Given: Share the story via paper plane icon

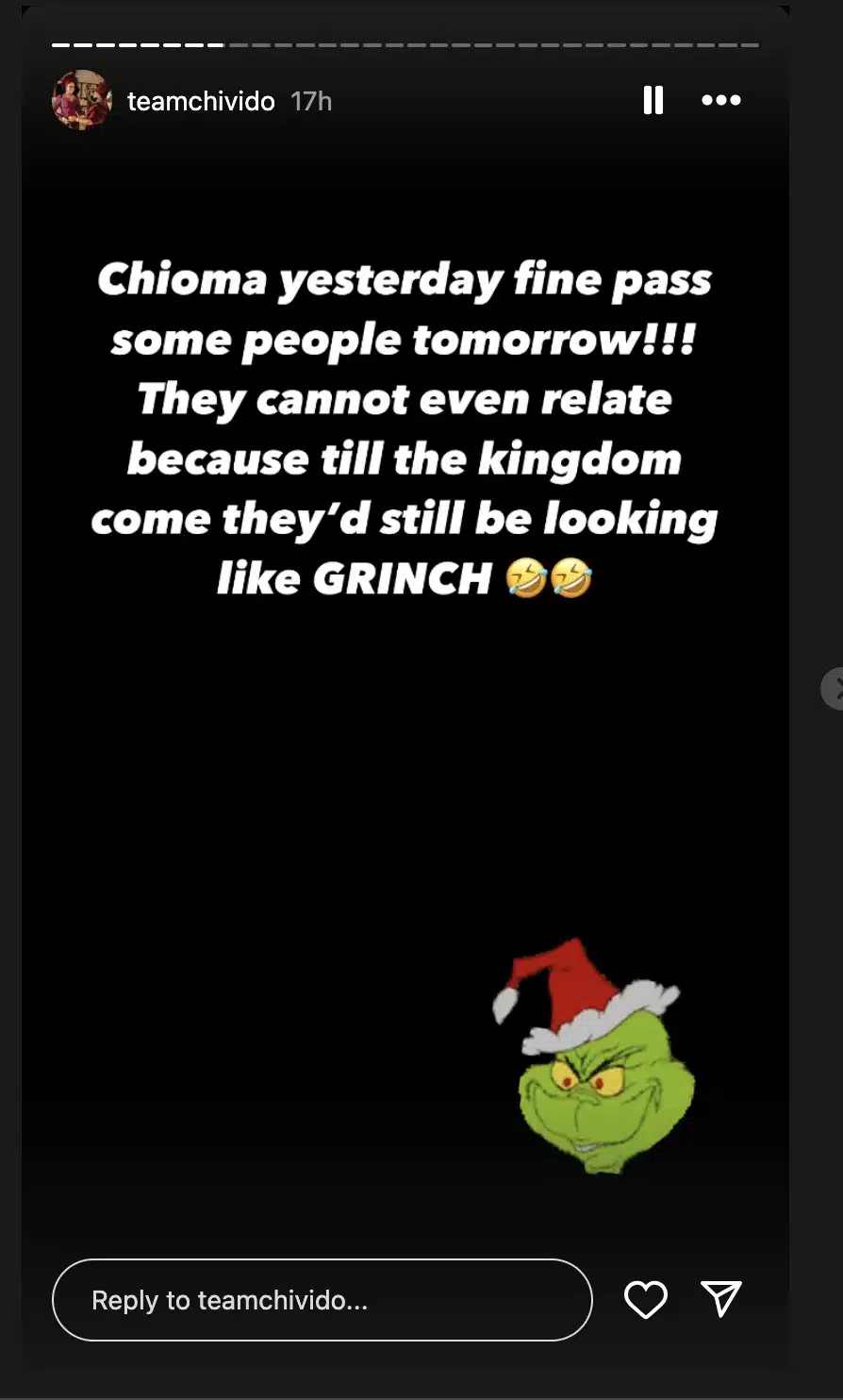Looking at the screenshot, I should pos(721,1299).
